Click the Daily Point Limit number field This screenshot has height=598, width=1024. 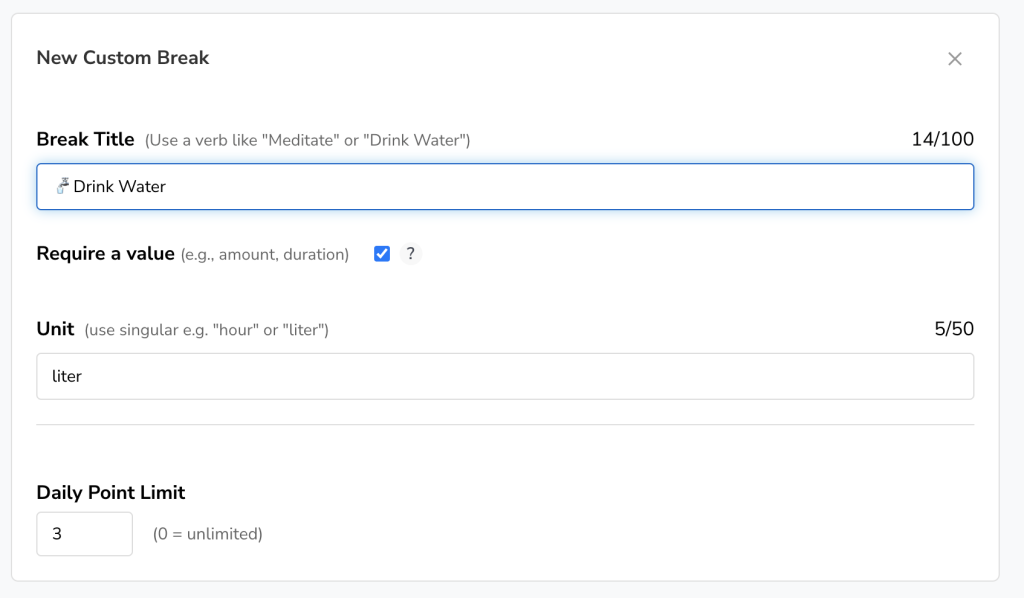(84, 534)
